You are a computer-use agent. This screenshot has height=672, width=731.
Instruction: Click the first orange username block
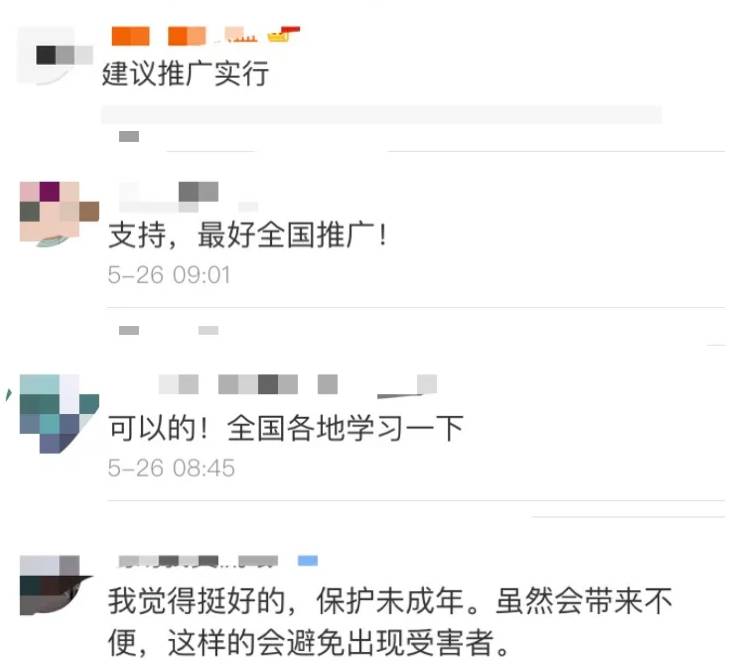131,36
